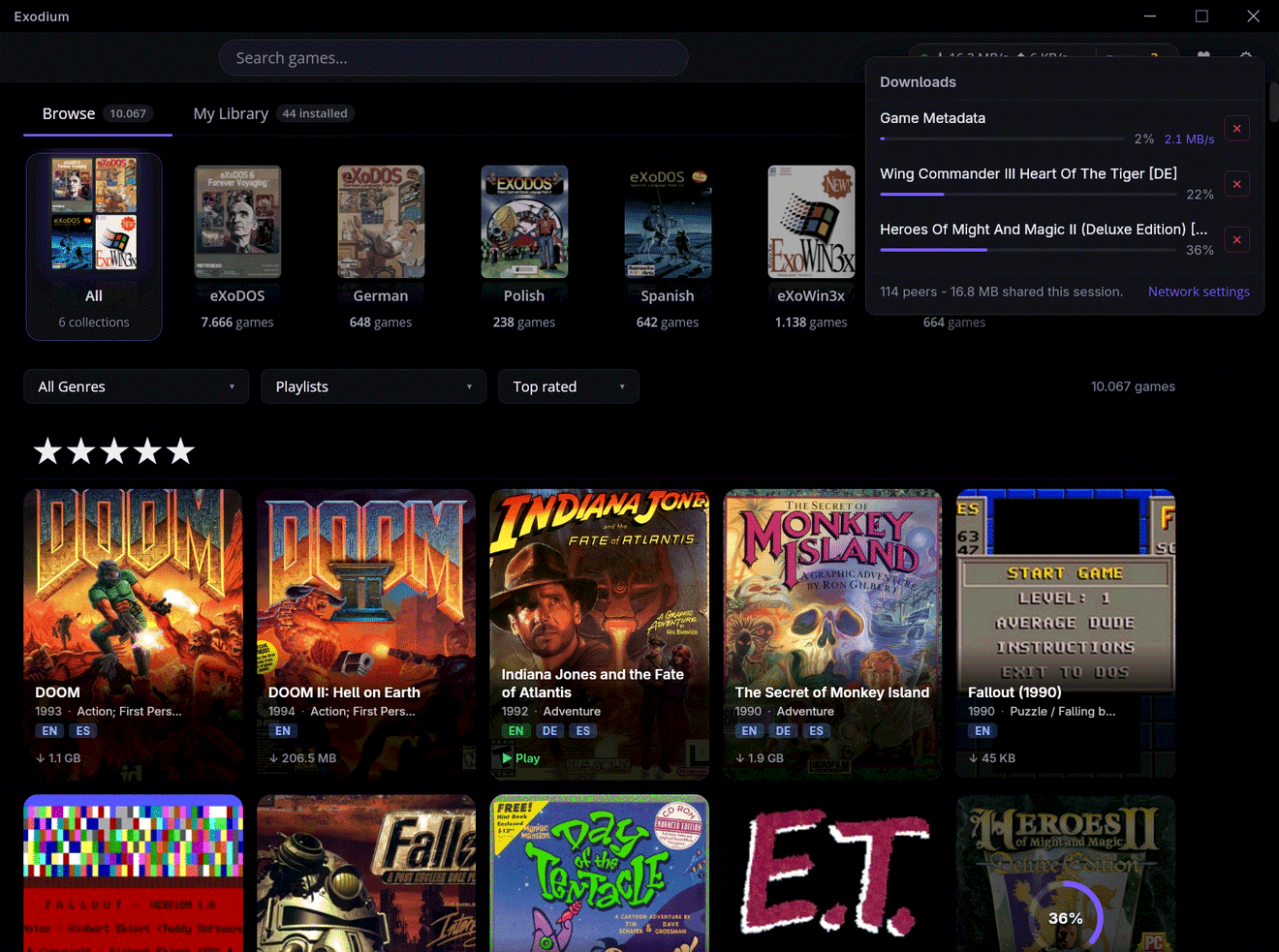Play Indiana Jones and the Fate of Atlantis
This screenshot has width=1279, height=952.
(x=521, y=758)
